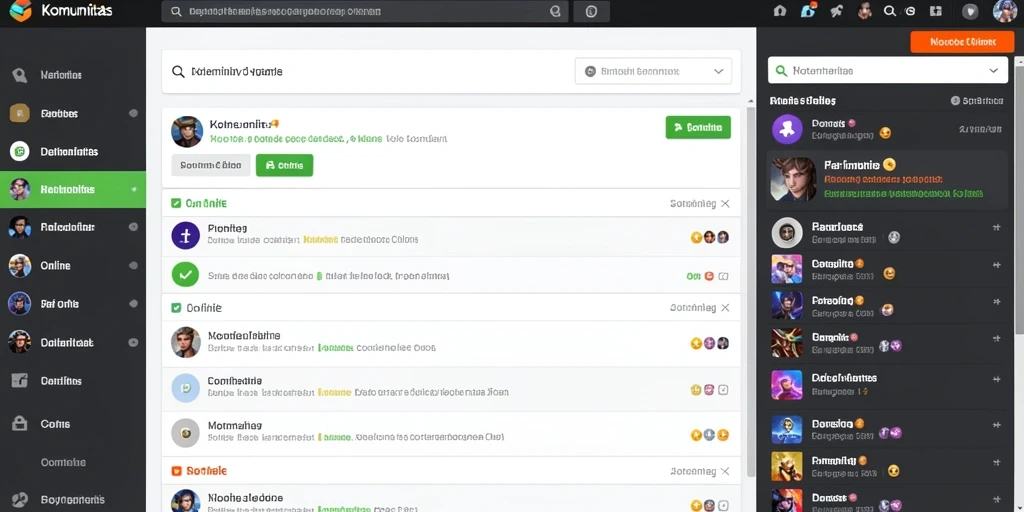This screenshot has width=1024, height=512.
Task: Open the user avatar at top right
Action: pos(1004,11)
